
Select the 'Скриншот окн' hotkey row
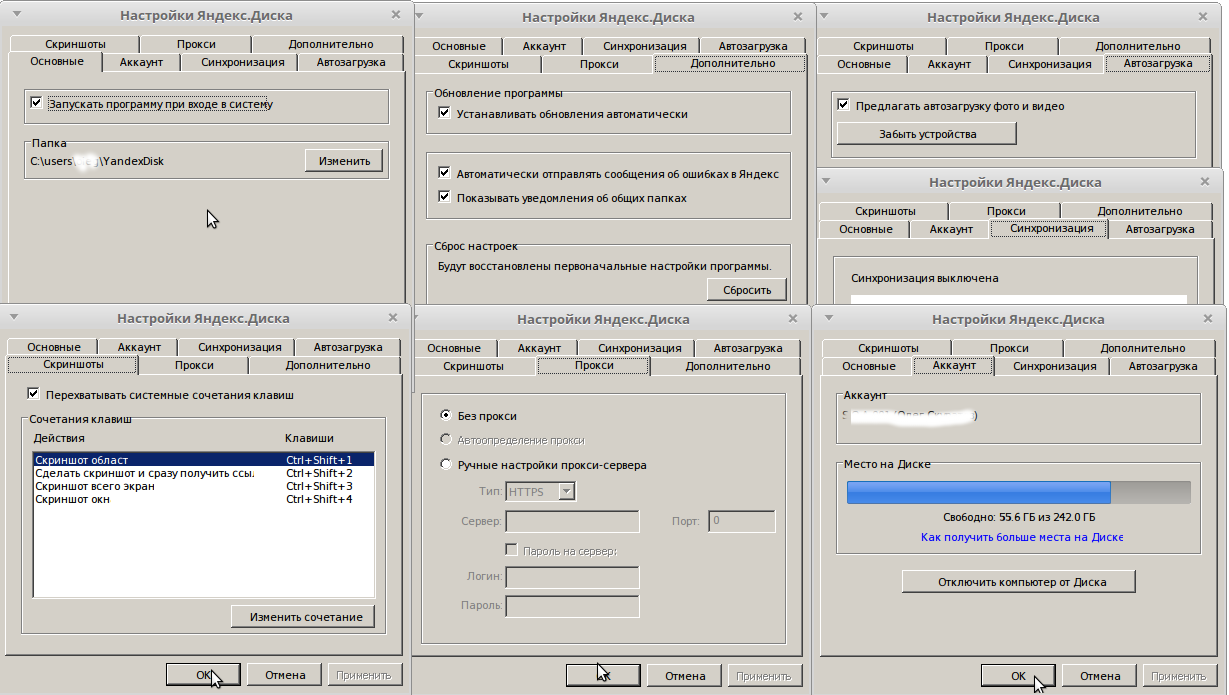click(203, 499)
